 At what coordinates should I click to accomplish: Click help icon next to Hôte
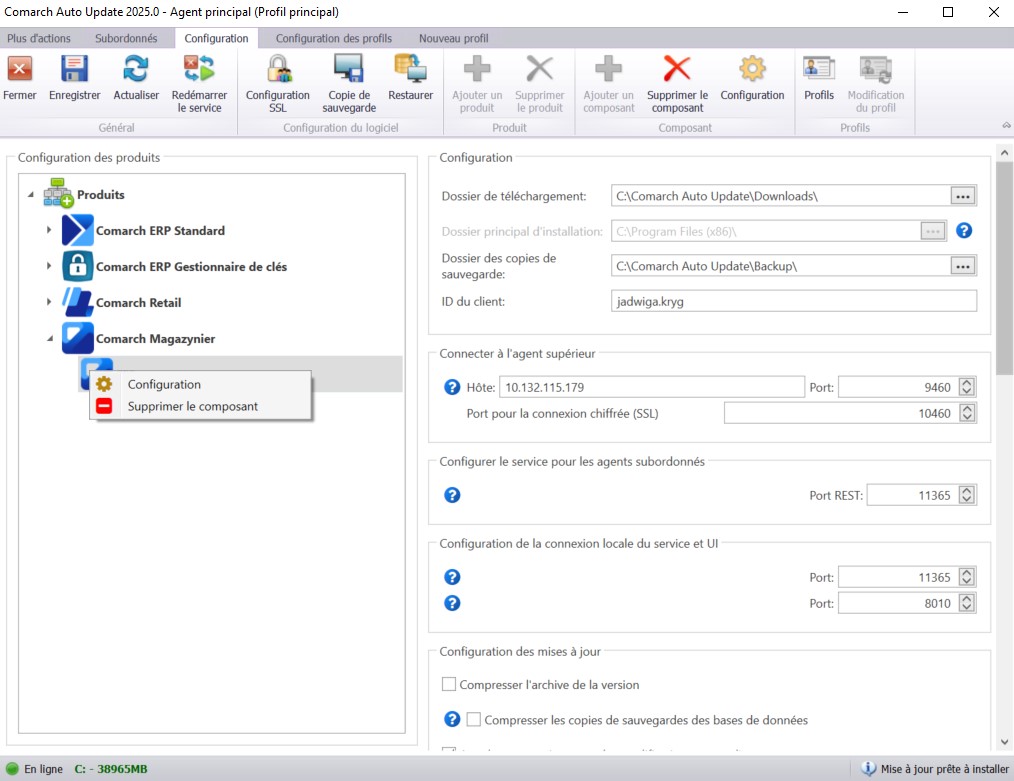pyautogui.click(x=452, y=387)
